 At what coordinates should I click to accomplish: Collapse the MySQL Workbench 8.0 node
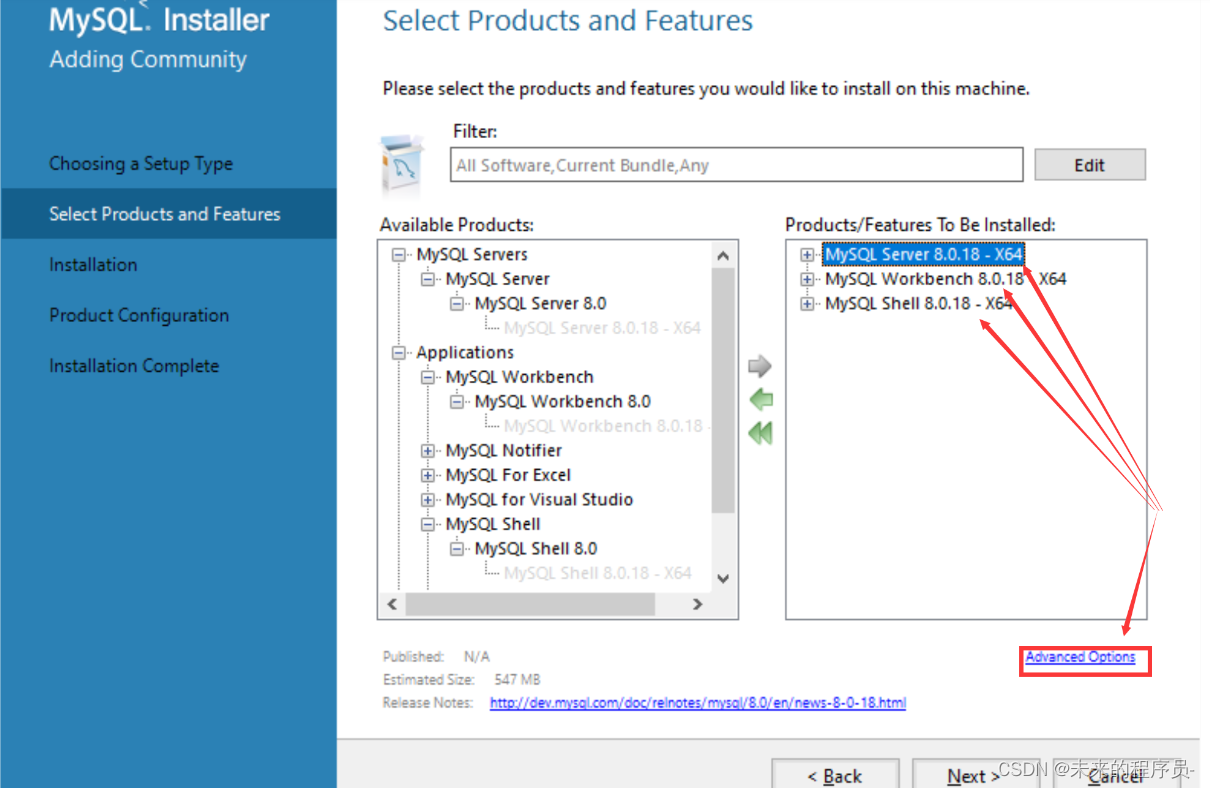tap(458, 402)
